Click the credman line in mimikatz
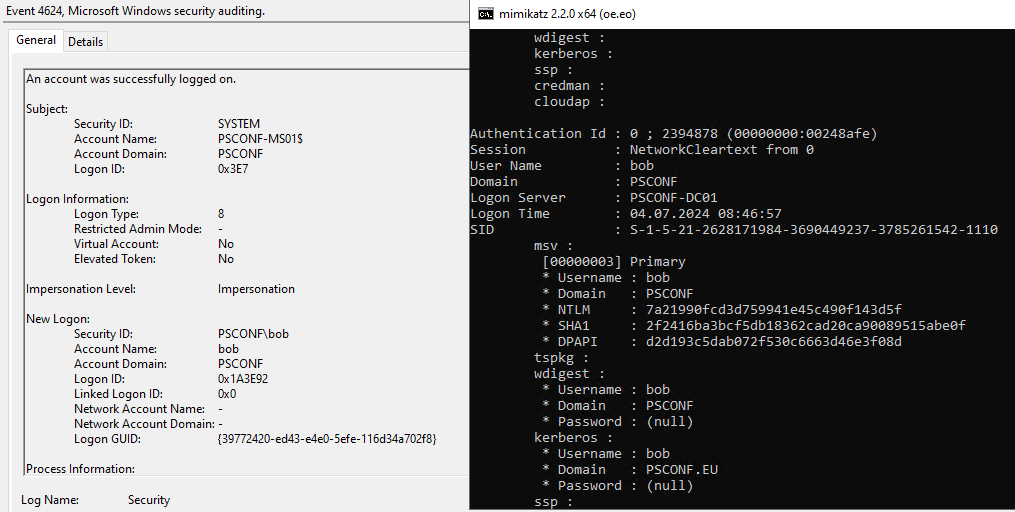 coord(569,85)
